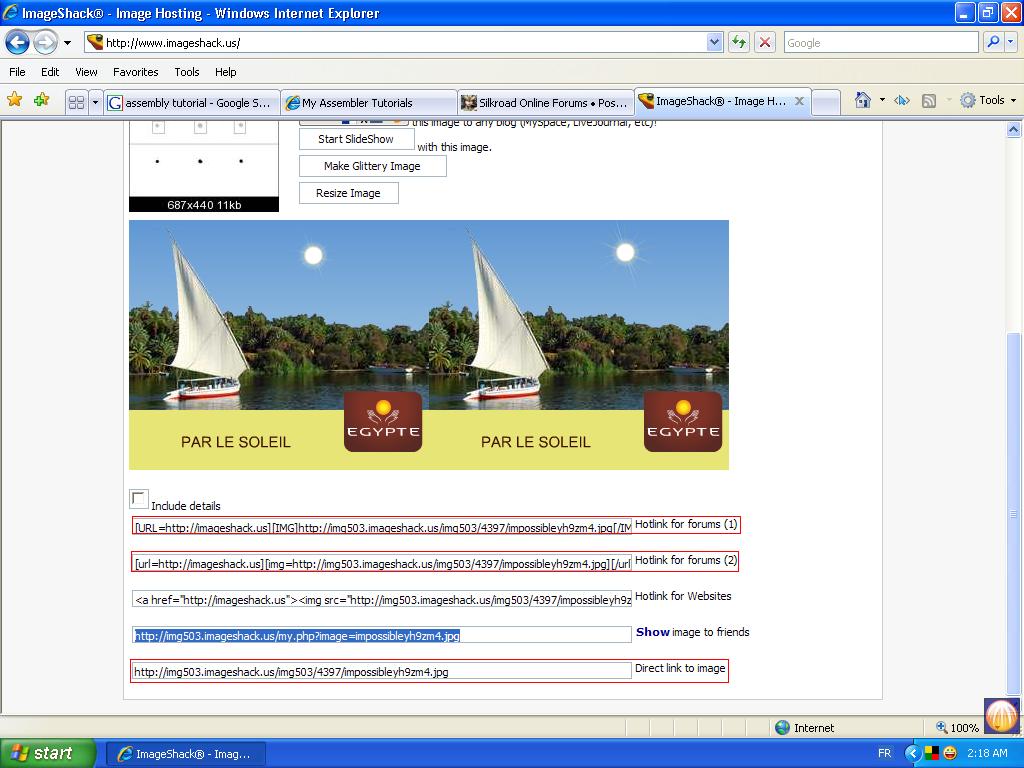
Task: Open the Favorites menu
Action: [135, 72]
